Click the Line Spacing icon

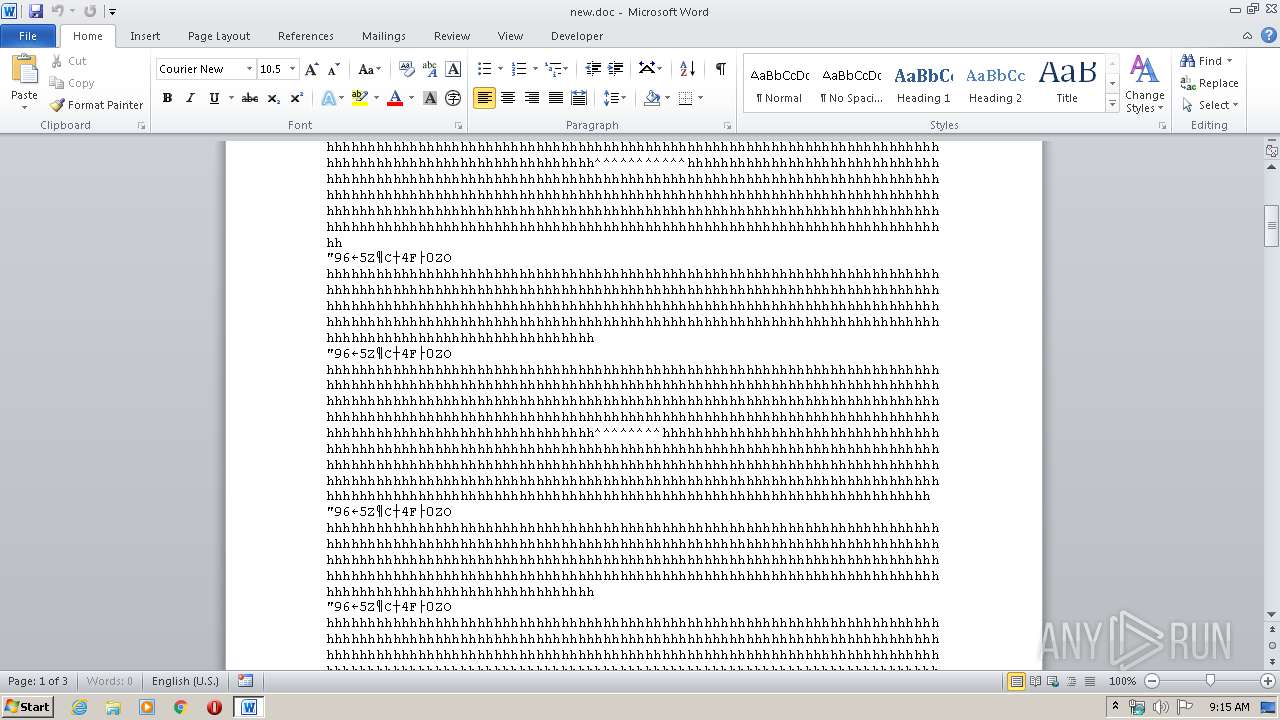[610, 98]
